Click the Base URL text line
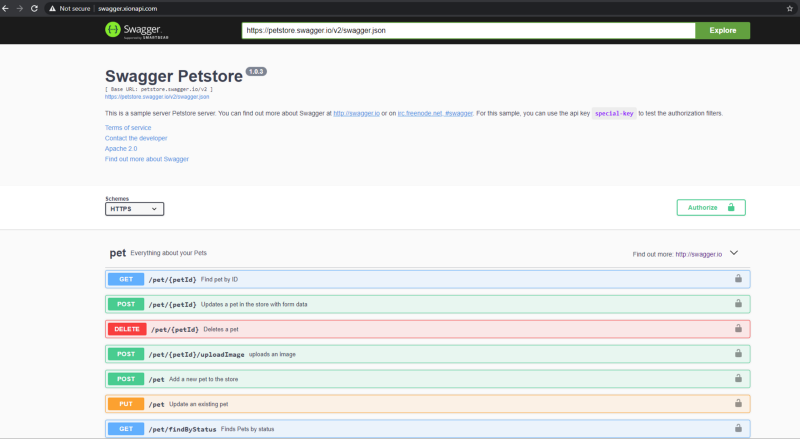This screenshot has height=439, width=800. coord(159,89)
